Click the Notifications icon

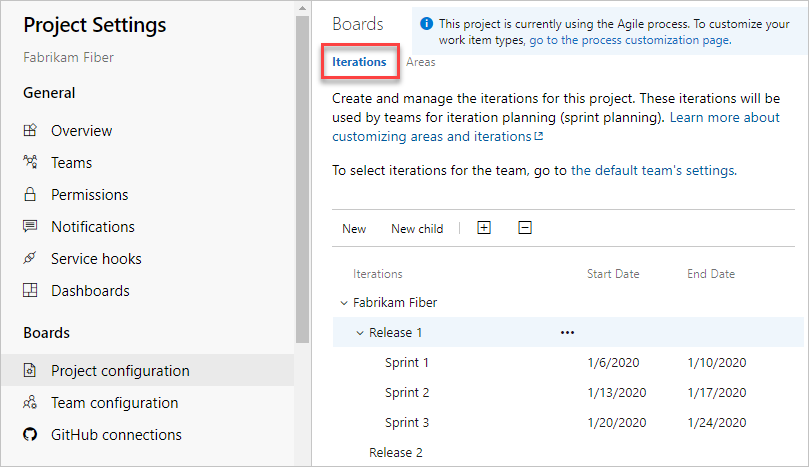pyautogui.click(x=30, y=227)
